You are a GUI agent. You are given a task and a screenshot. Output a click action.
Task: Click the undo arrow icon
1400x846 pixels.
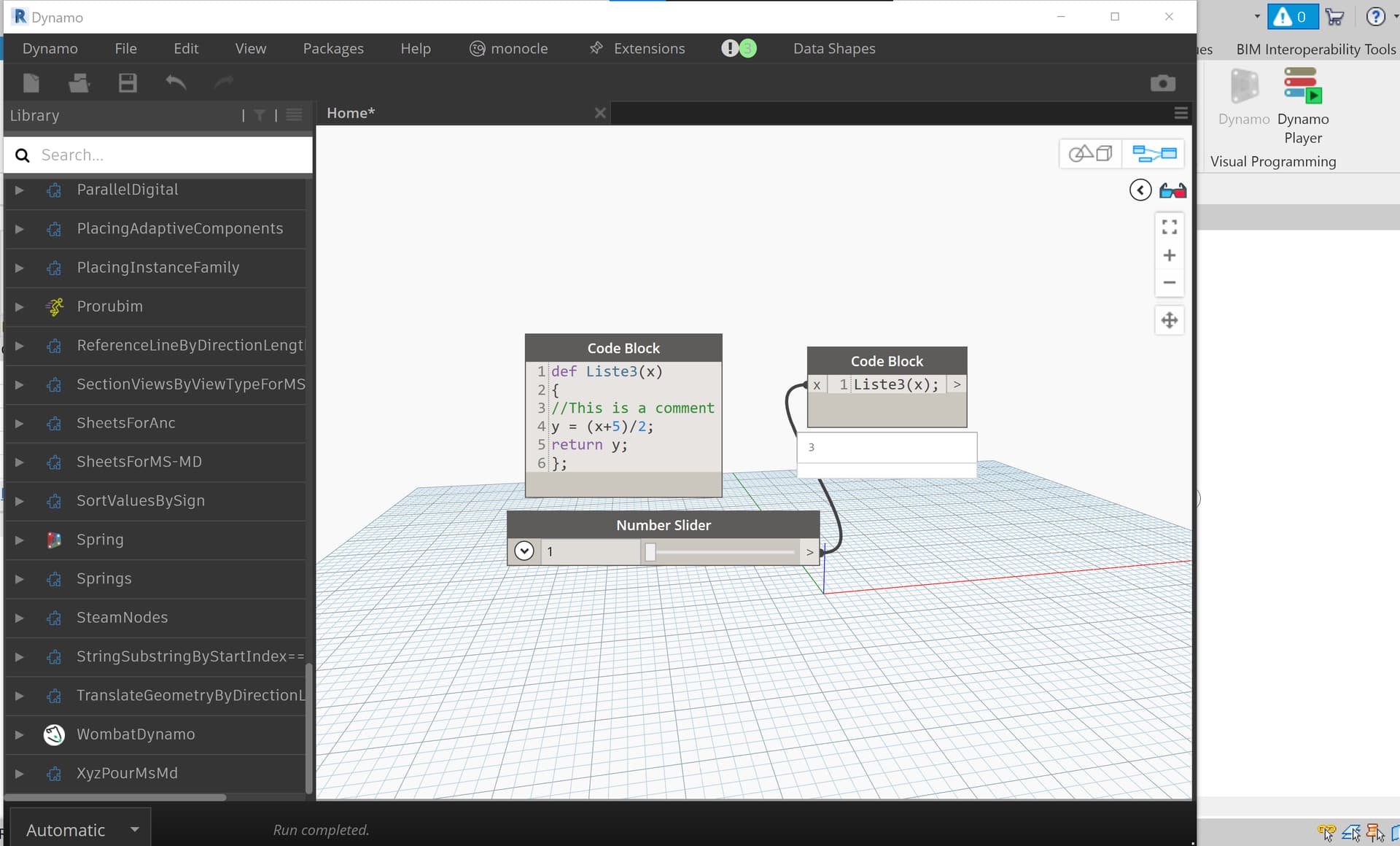[x=176, y=83]
